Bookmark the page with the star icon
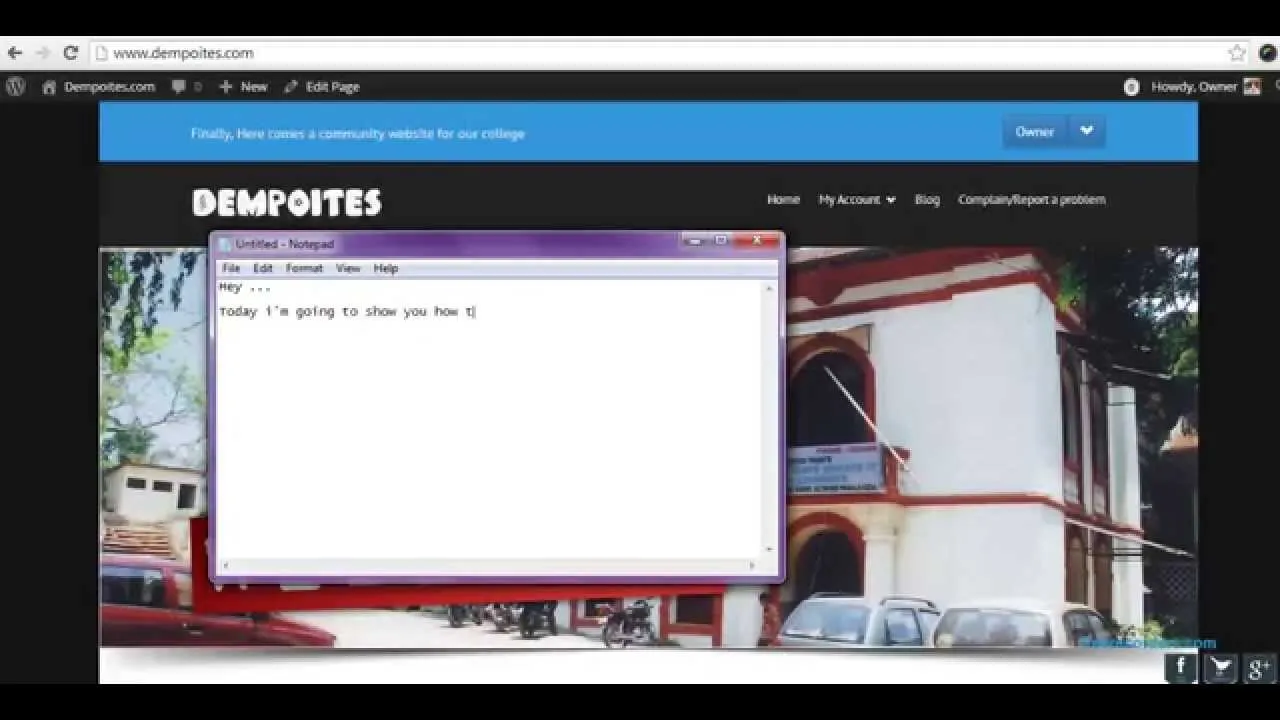Viewport: 1280px width, 720px height. (x=1237, y=53)
